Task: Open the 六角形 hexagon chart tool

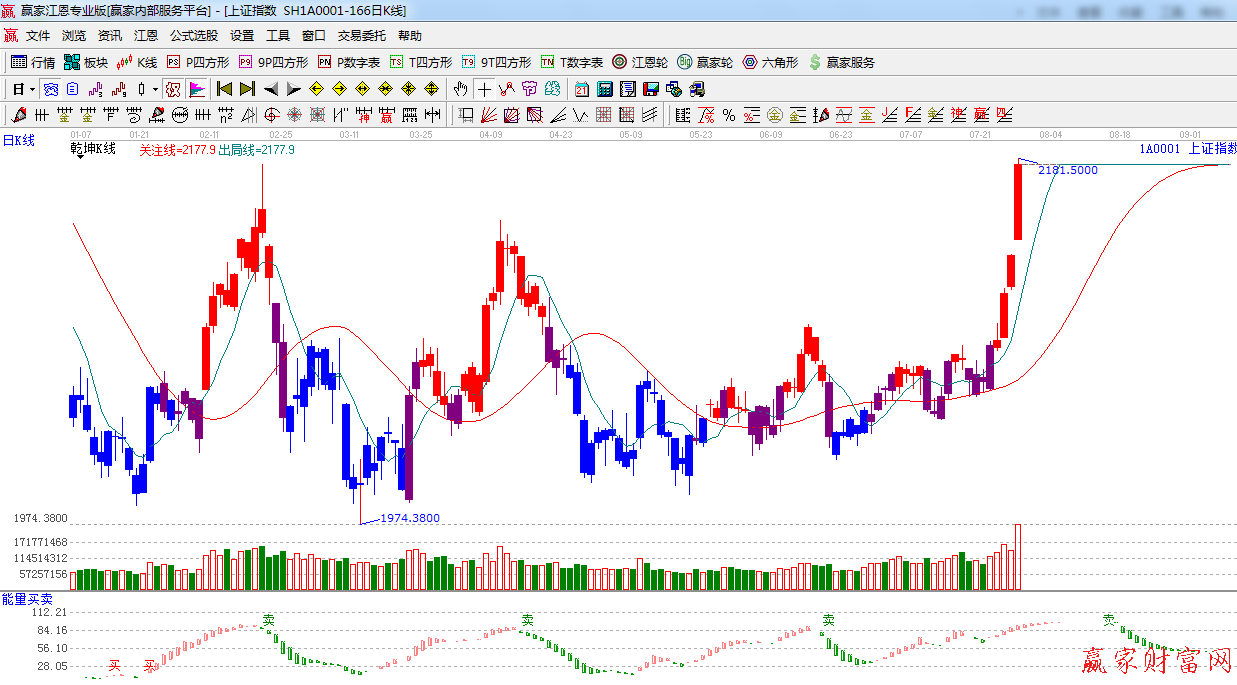Action: [770, 62]
